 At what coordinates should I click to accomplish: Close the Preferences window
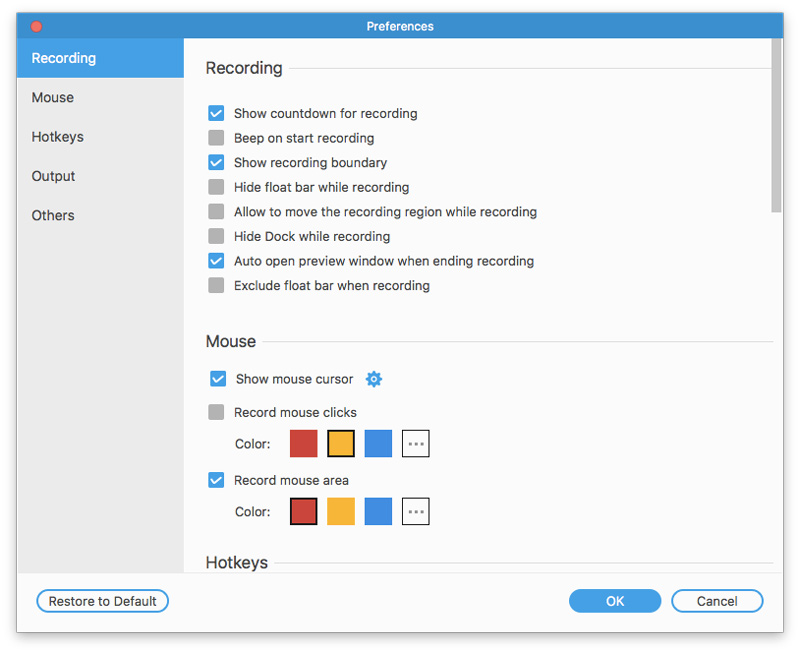[x=37, y=26]
